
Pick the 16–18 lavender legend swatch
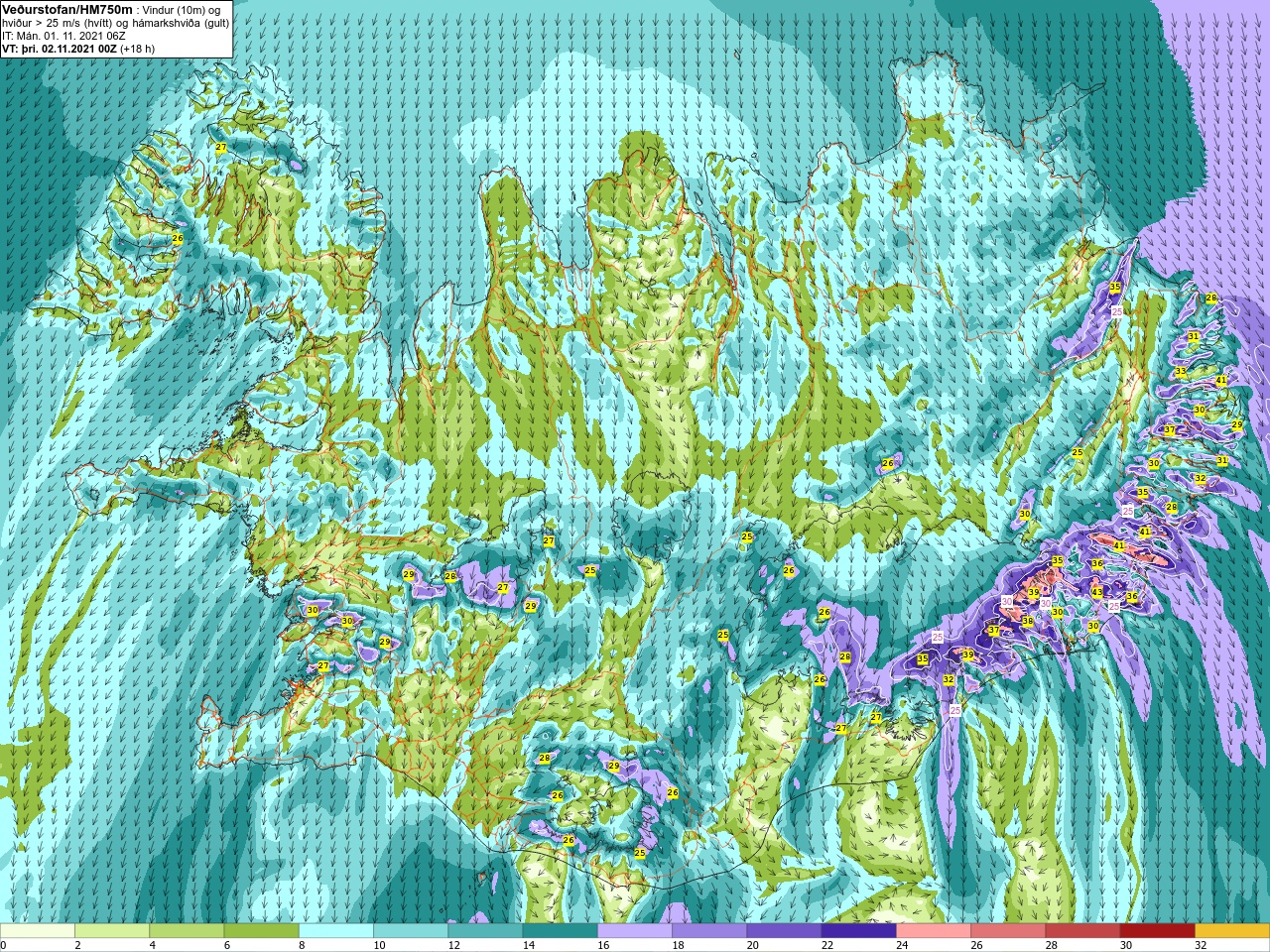(x=635, y=931)
